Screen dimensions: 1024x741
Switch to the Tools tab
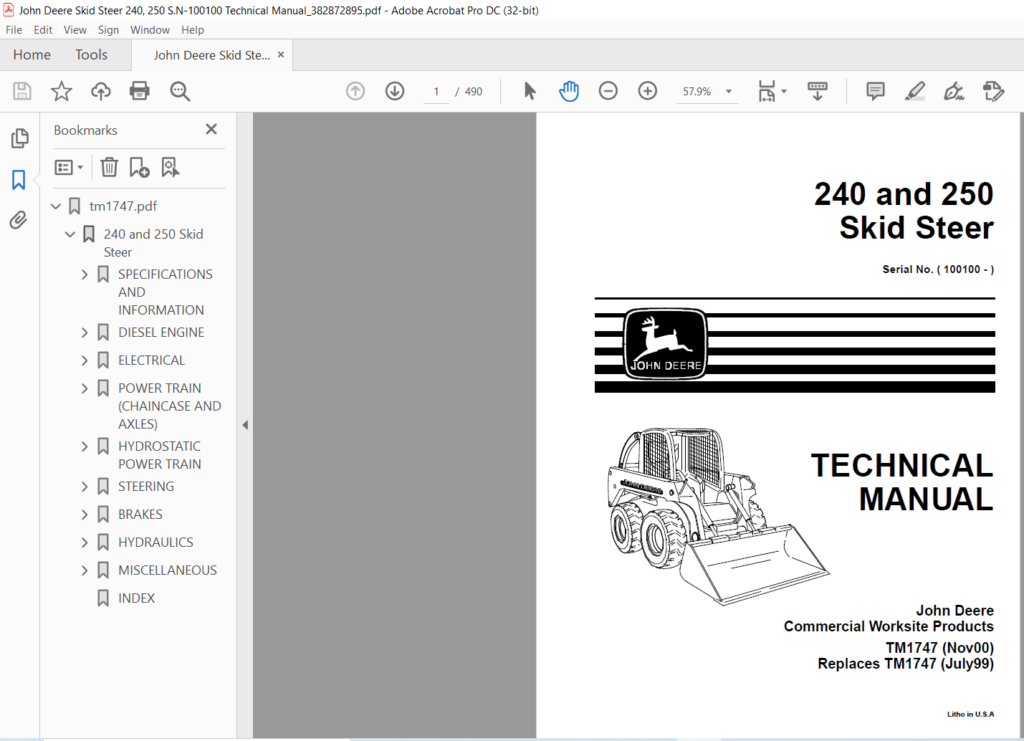91,55
